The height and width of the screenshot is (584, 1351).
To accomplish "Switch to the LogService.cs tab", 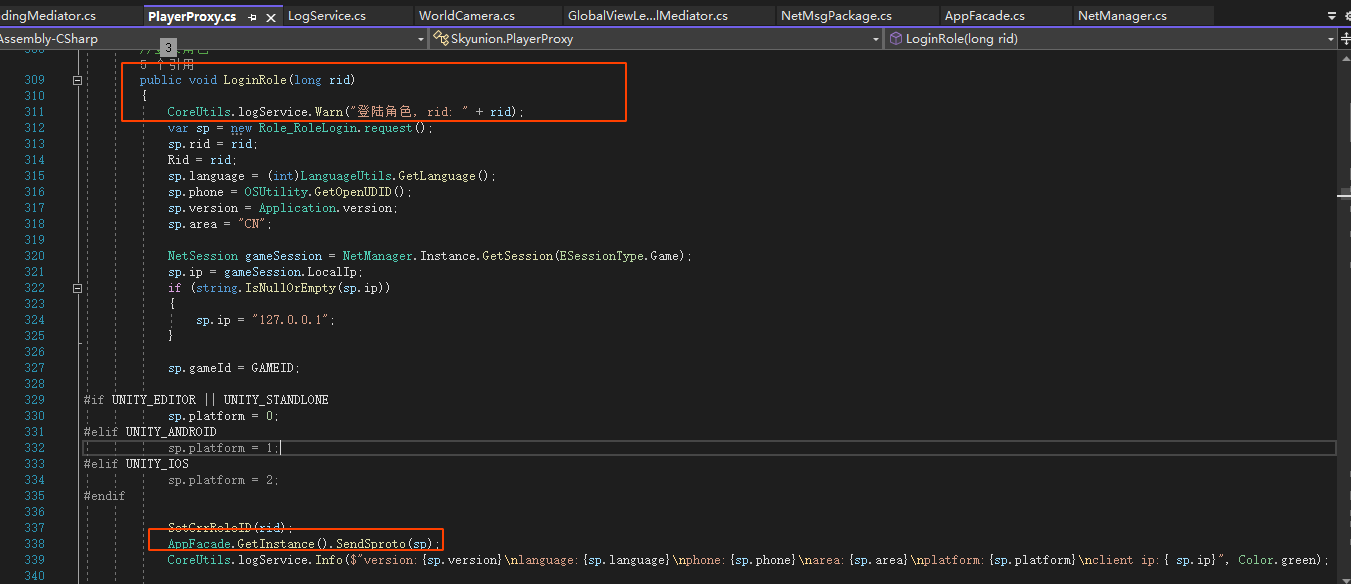I will [x=326, y=16].
